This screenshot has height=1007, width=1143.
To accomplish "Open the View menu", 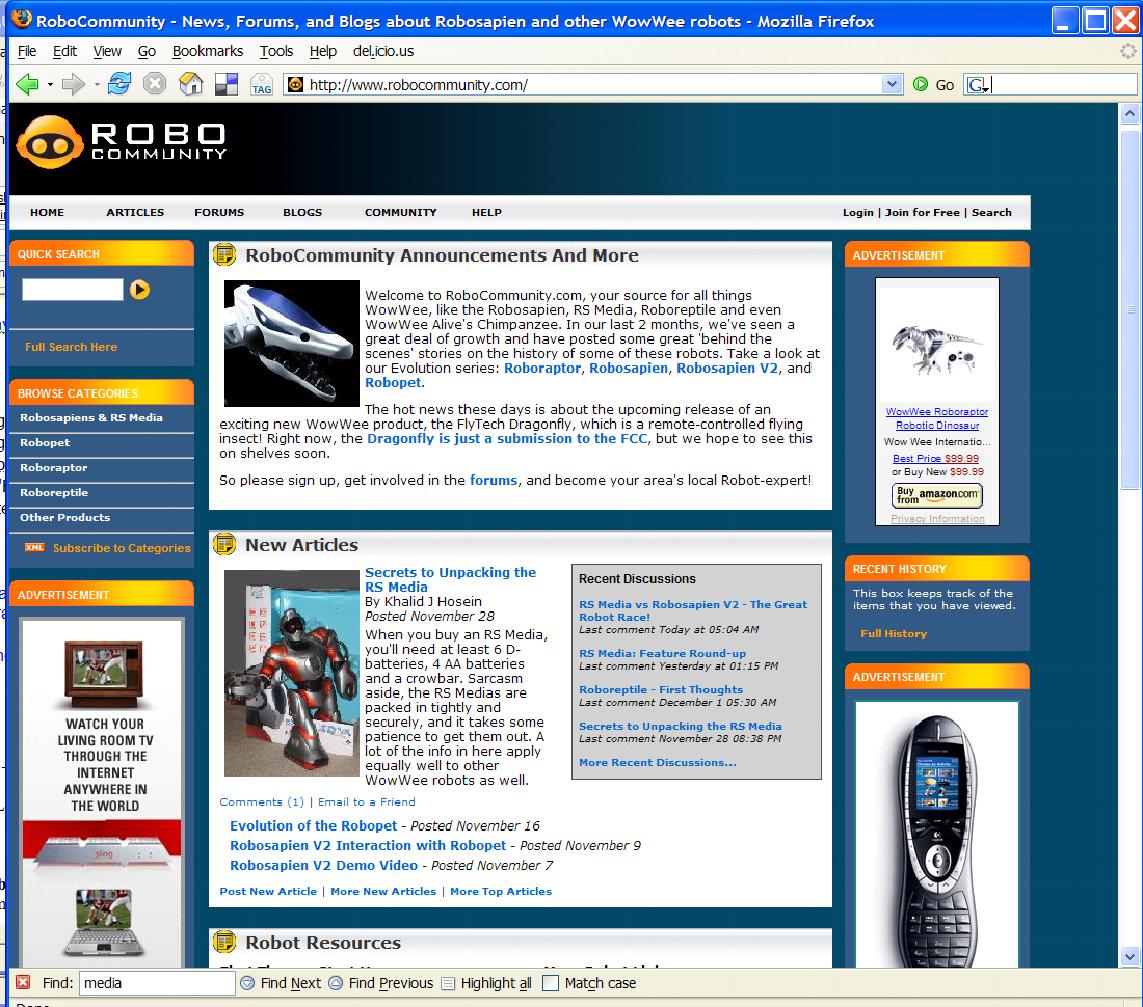I will click(x=107, y=51).
